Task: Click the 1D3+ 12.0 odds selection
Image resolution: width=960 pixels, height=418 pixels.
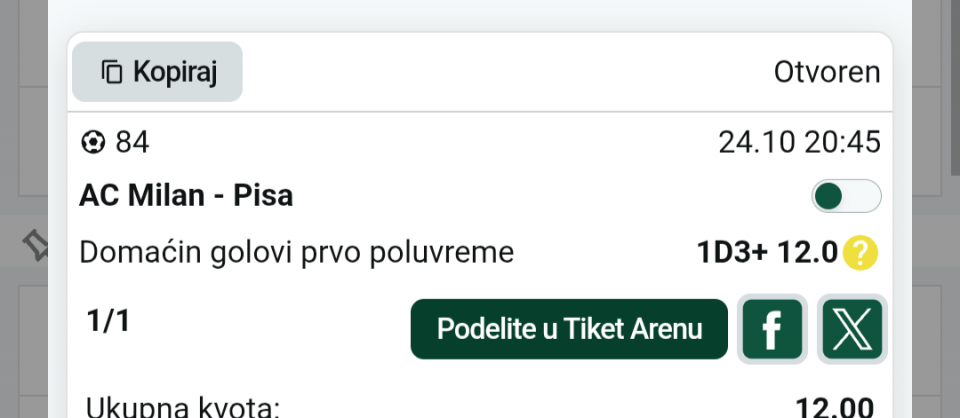Action: [x=766, y=253]
